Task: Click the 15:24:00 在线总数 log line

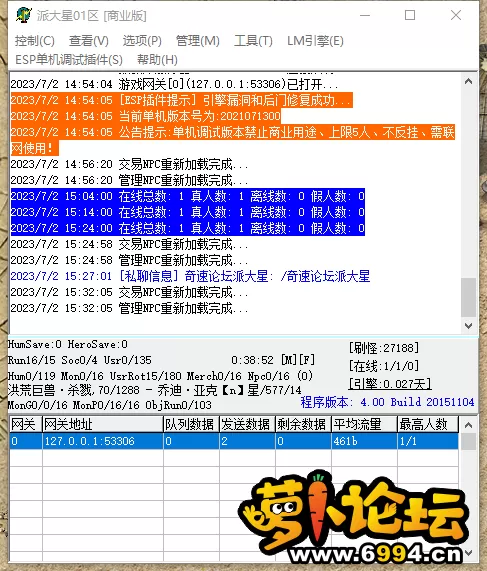Action: coord(188,228)
